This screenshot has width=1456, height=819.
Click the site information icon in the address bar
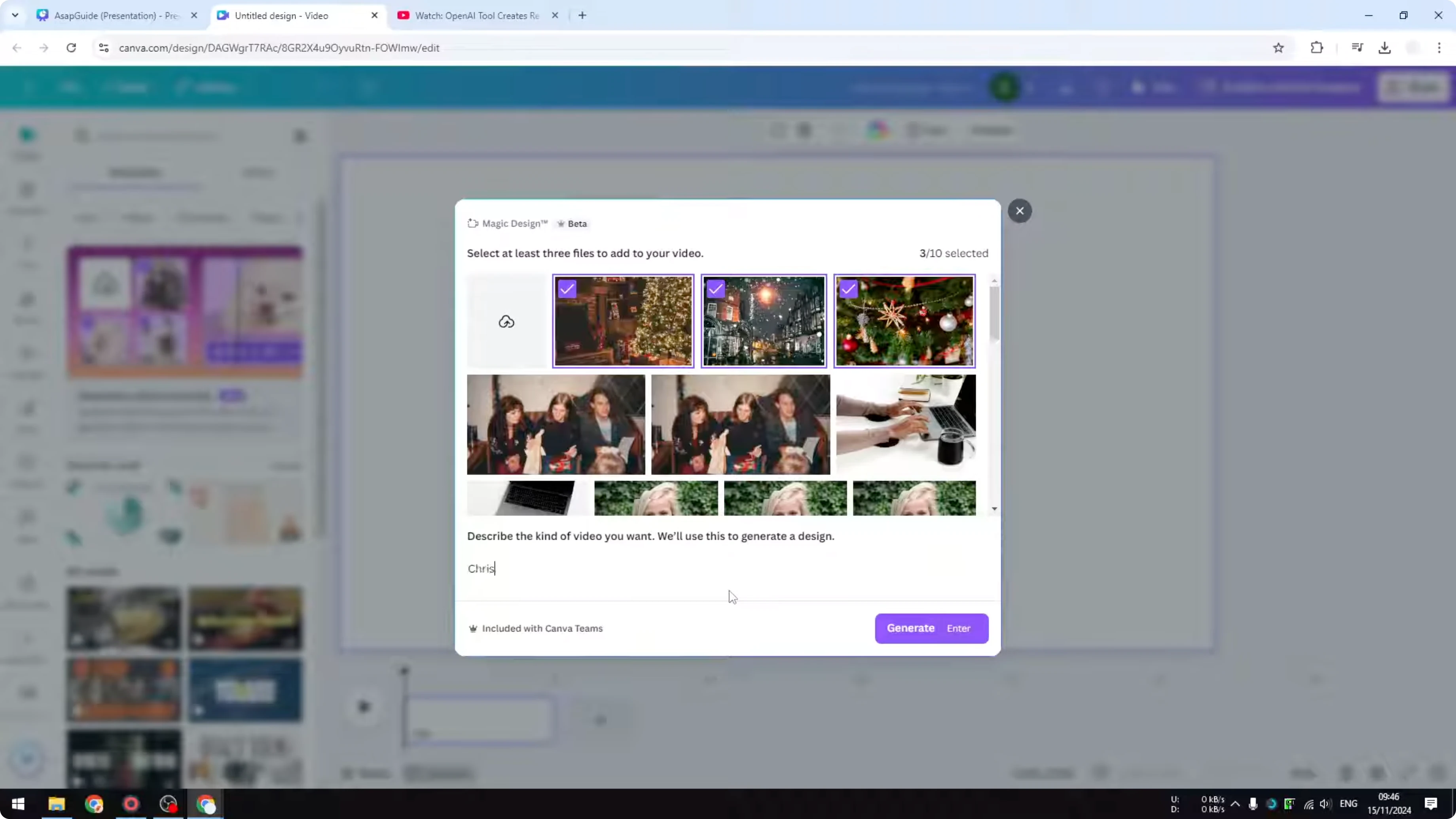coord(103,48)
